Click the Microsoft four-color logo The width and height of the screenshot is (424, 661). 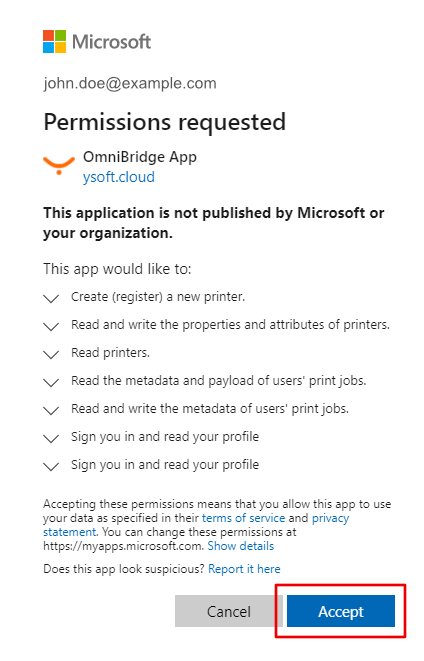pos(54,41)
